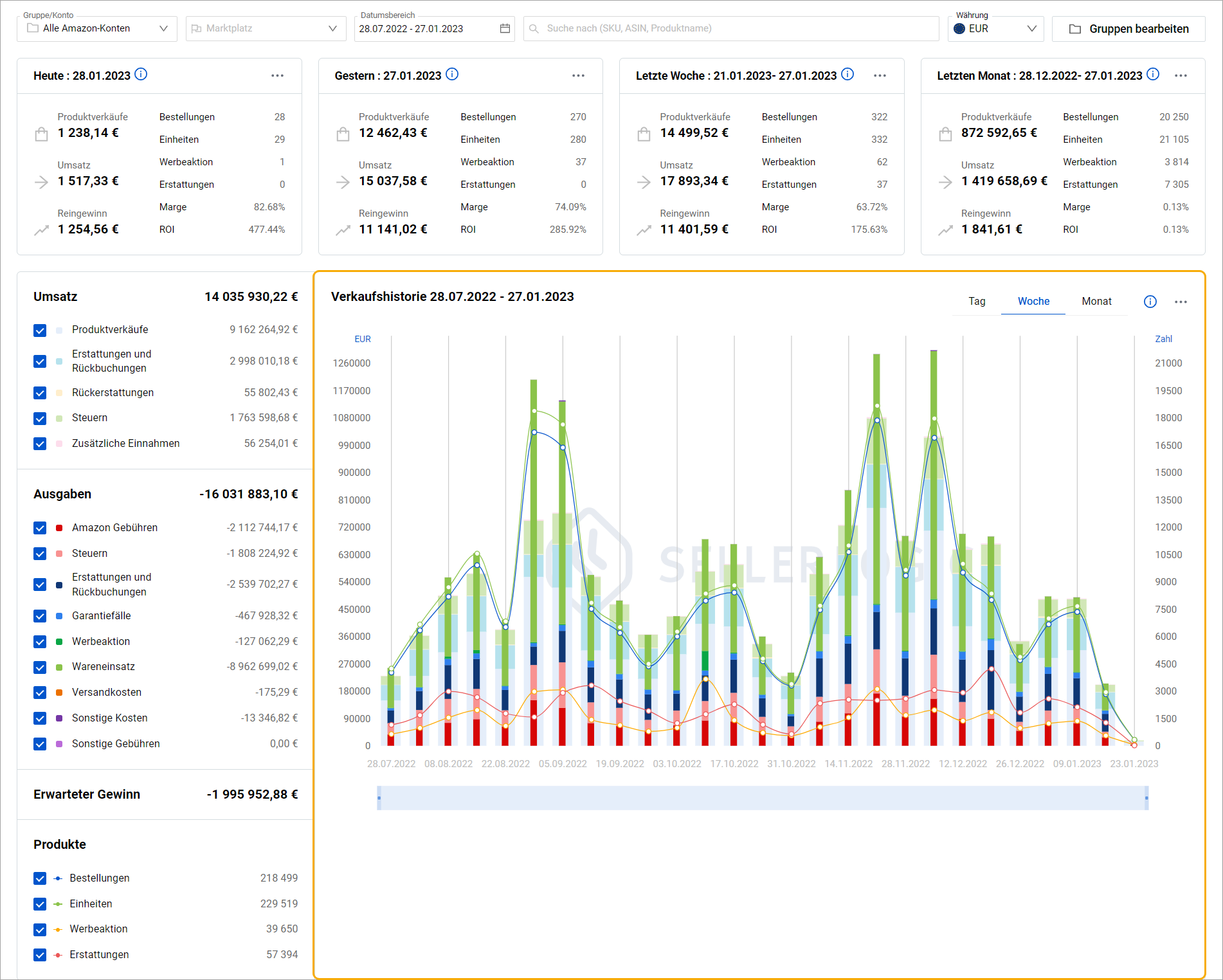Open the three-dot menu on the Gestern card
This screenshot has height=980, width=1223.
(579, 76)
